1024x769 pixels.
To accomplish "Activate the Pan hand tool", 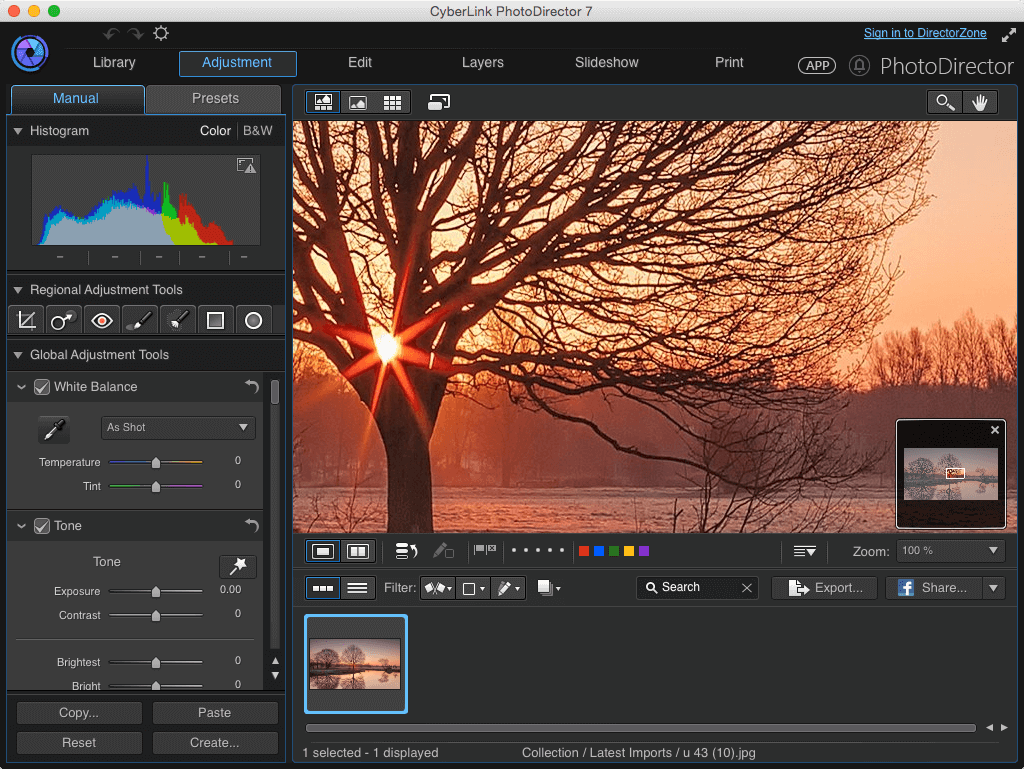I will point(980,102).
